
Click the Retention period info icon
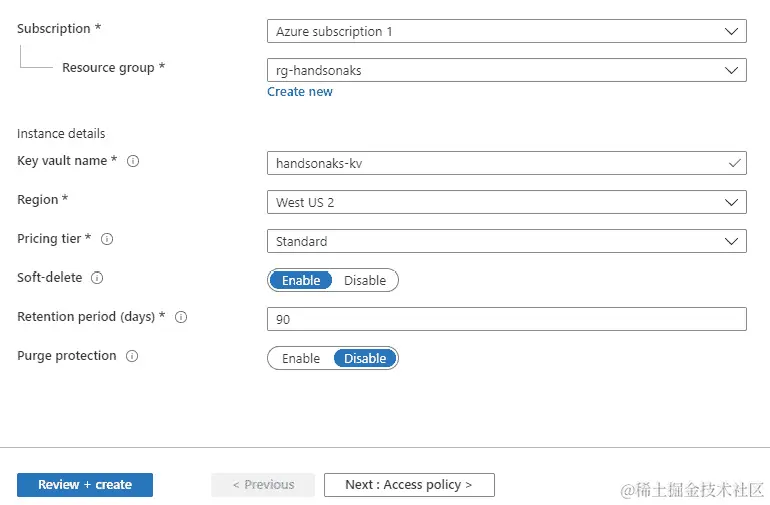[x=181, y=317]
